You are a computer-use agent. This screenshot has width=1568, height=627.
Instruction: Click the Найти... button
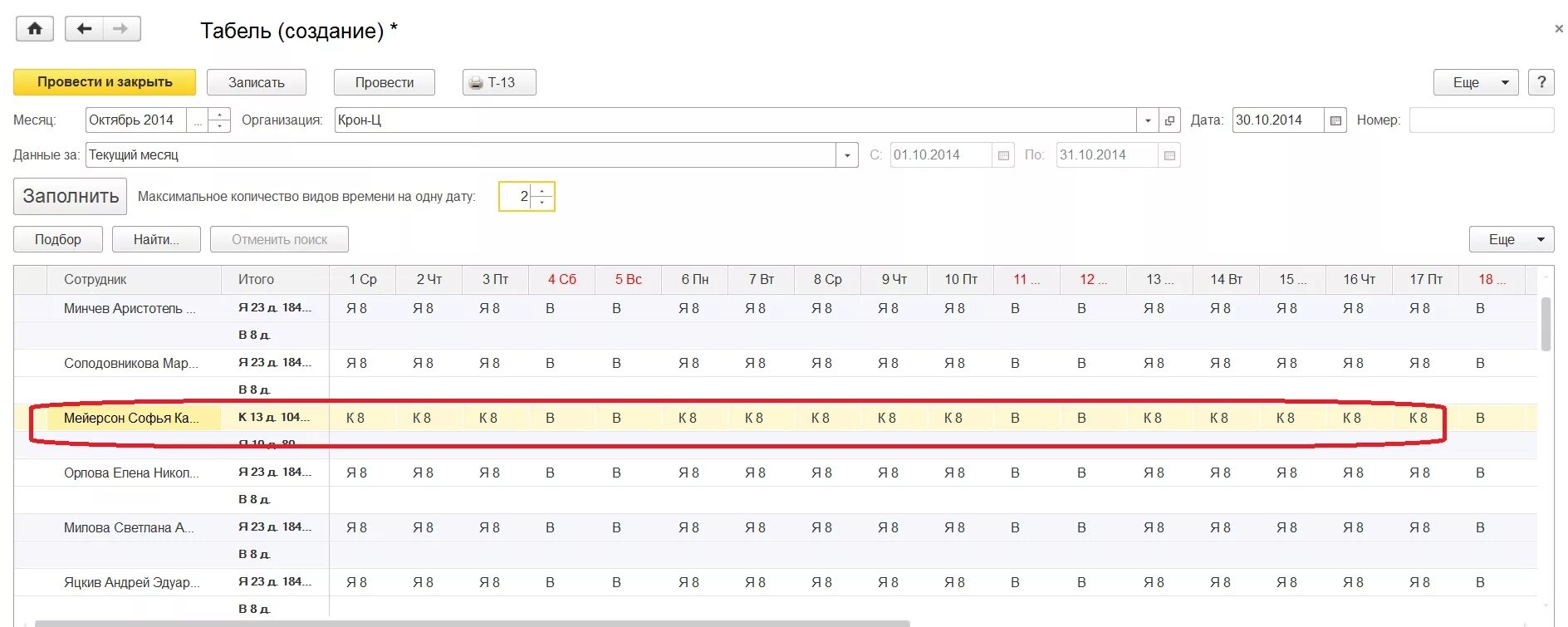tap(156, 239)
